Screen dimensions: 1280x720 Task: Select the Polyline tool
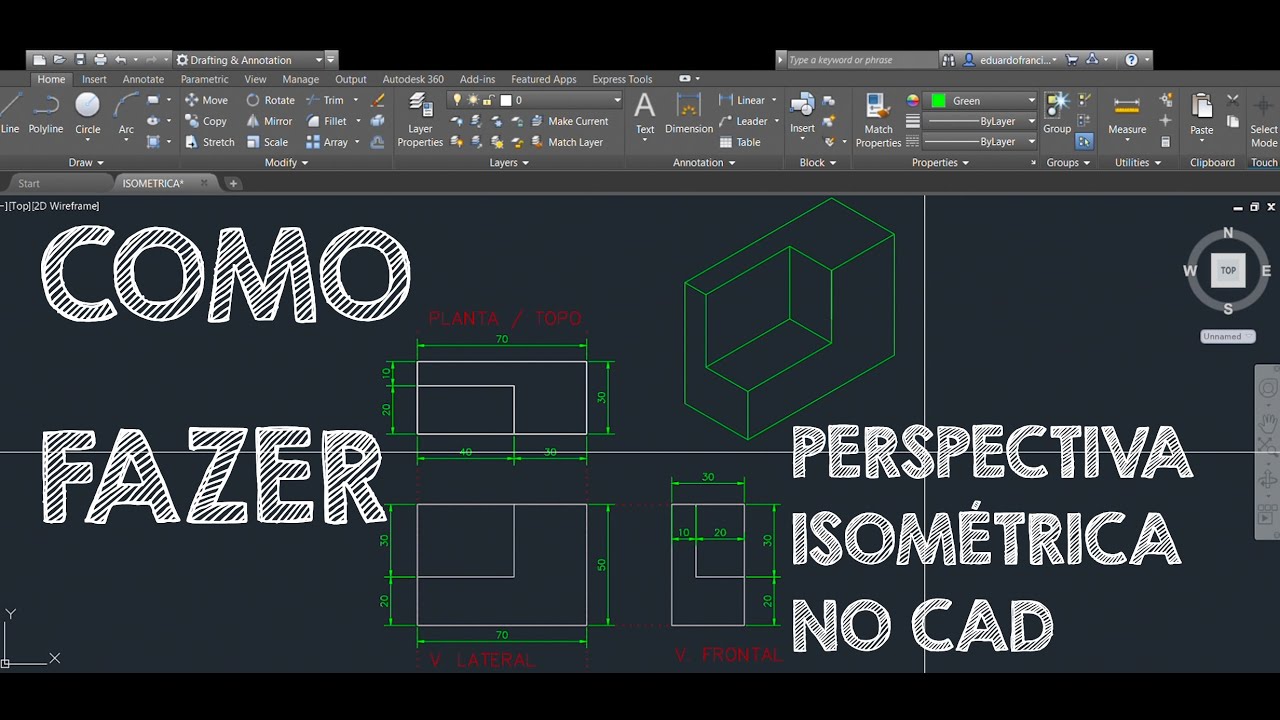click(x=46, y=115)
